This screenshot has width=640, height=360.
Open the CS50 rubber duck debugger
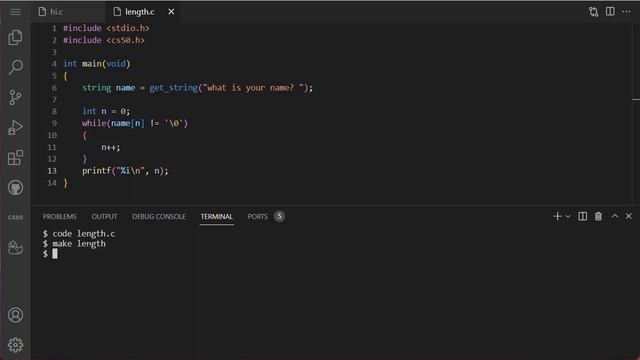[x=16, y=247]
